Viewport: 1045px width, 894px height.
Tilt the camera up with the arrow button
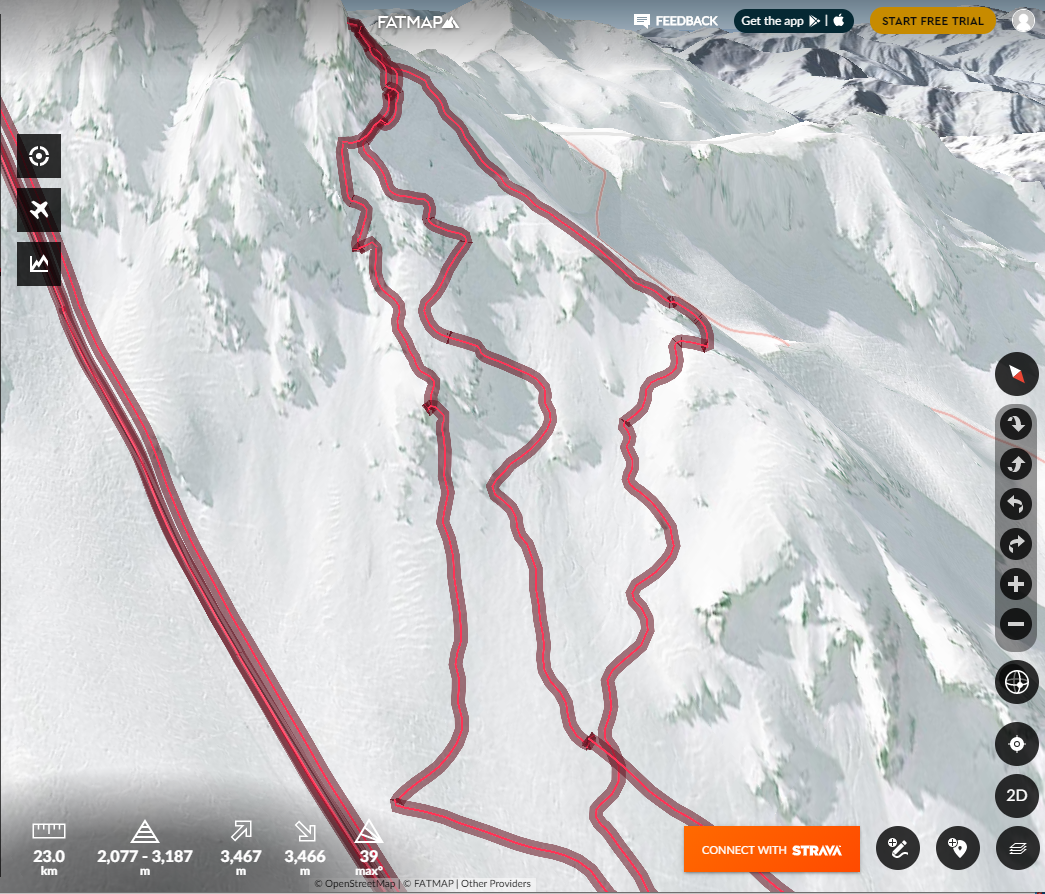point(1016,464)
